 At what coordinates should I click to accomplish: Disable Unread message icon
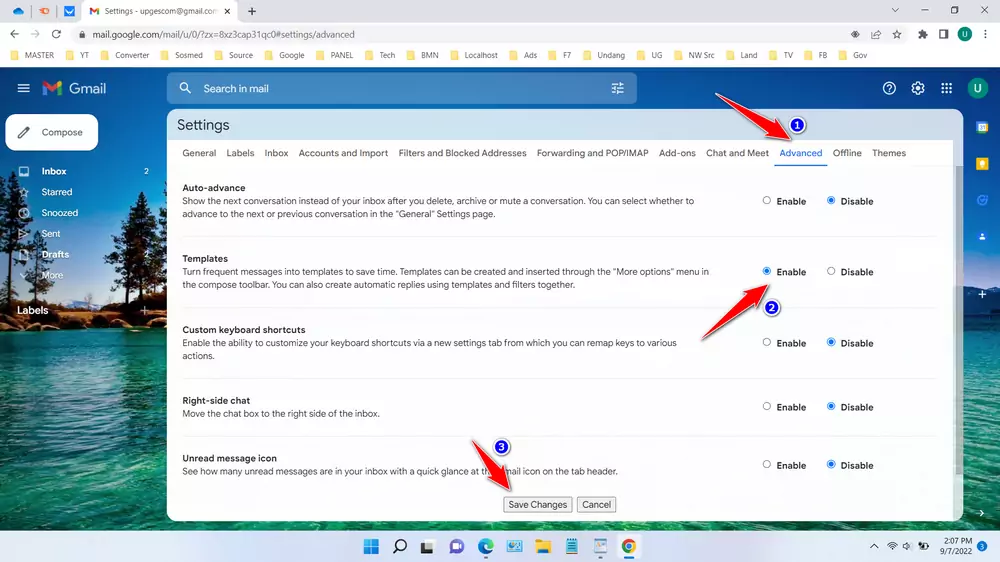[831, 464]
